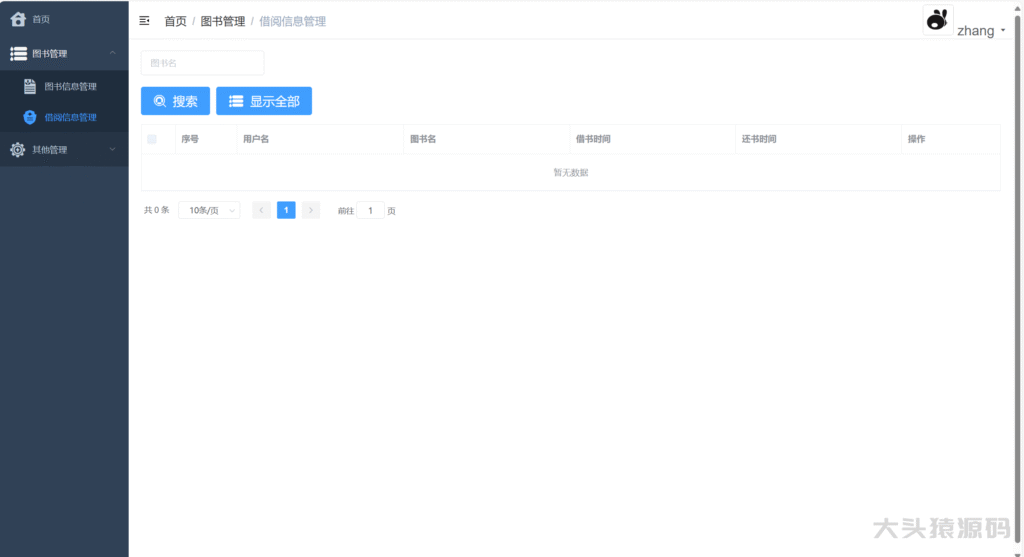The height and width of the screenshot is (557, 1024).
Task: Focus the 图书名 search input
Action: pyautogui.click(x=202, y=63)
